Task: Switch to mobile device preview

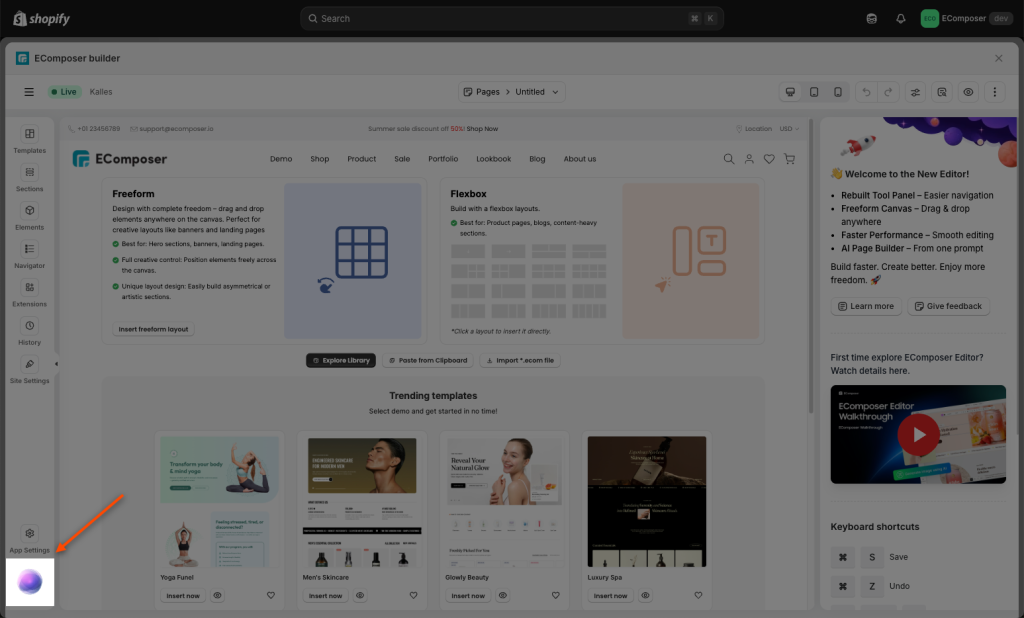Action: [x=838, y=92]
